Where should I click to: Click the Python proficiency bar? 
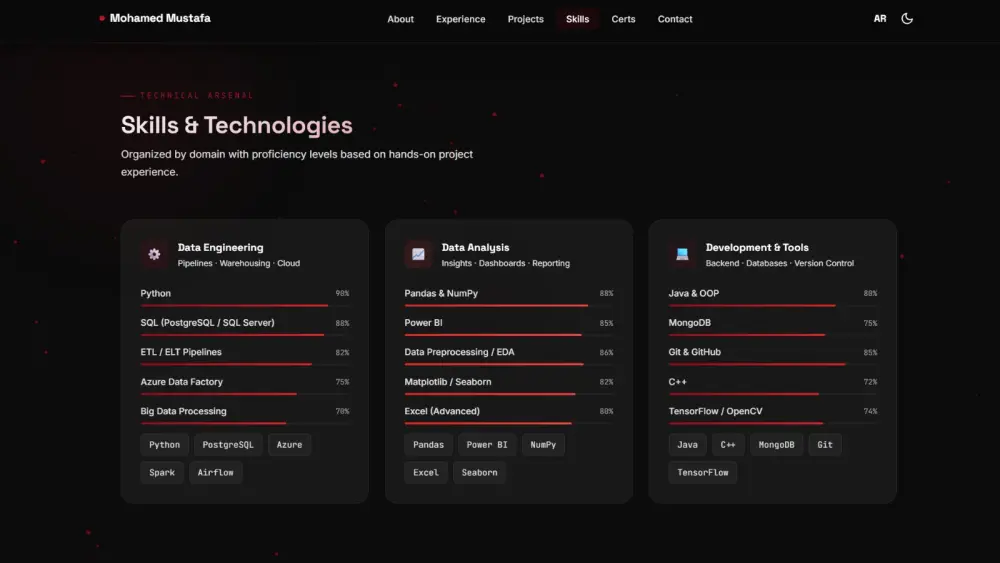tap(244, 305)
